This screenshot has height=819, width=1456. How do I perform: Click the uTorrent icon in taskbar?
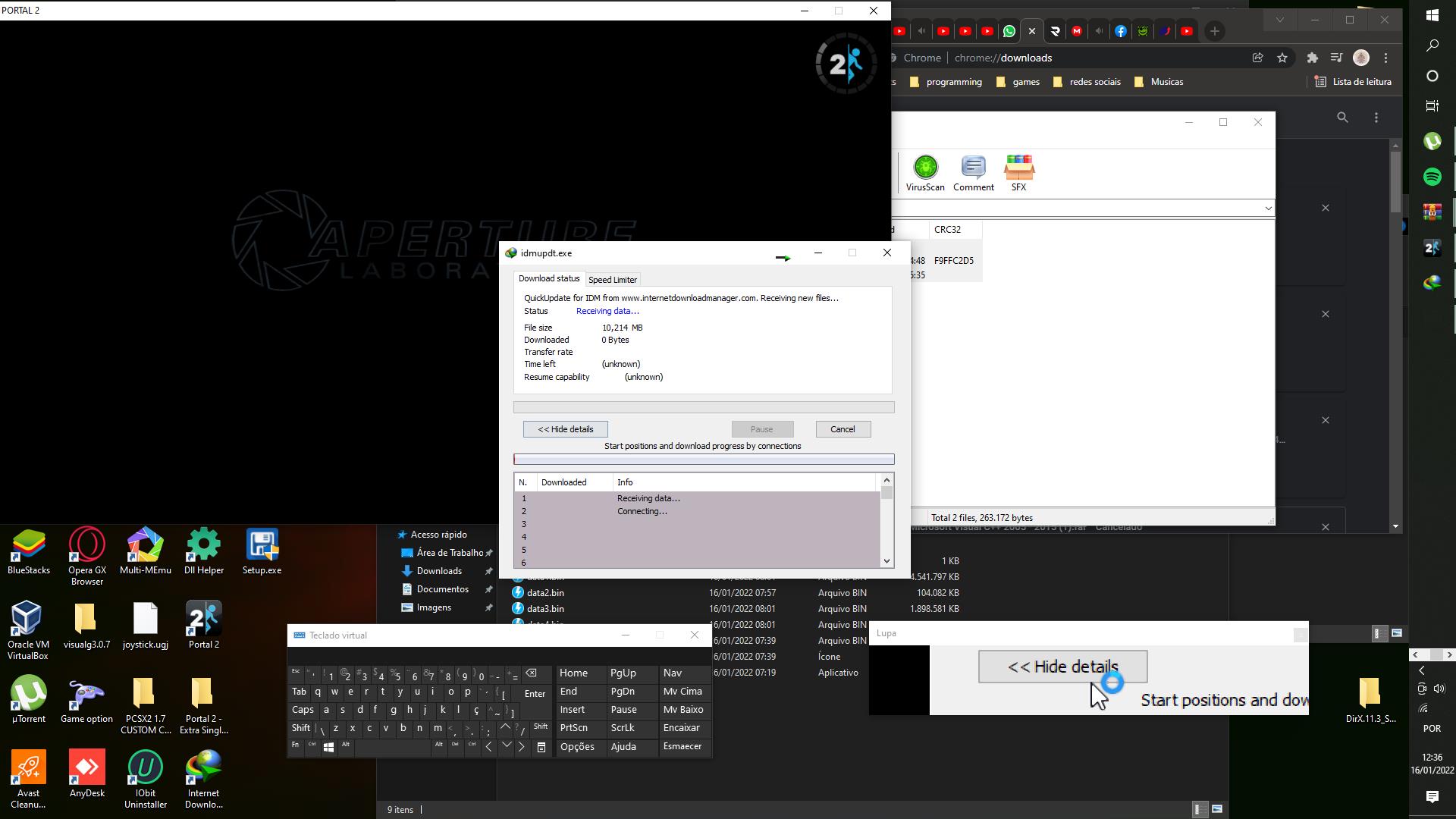(x=1432, y=141)
